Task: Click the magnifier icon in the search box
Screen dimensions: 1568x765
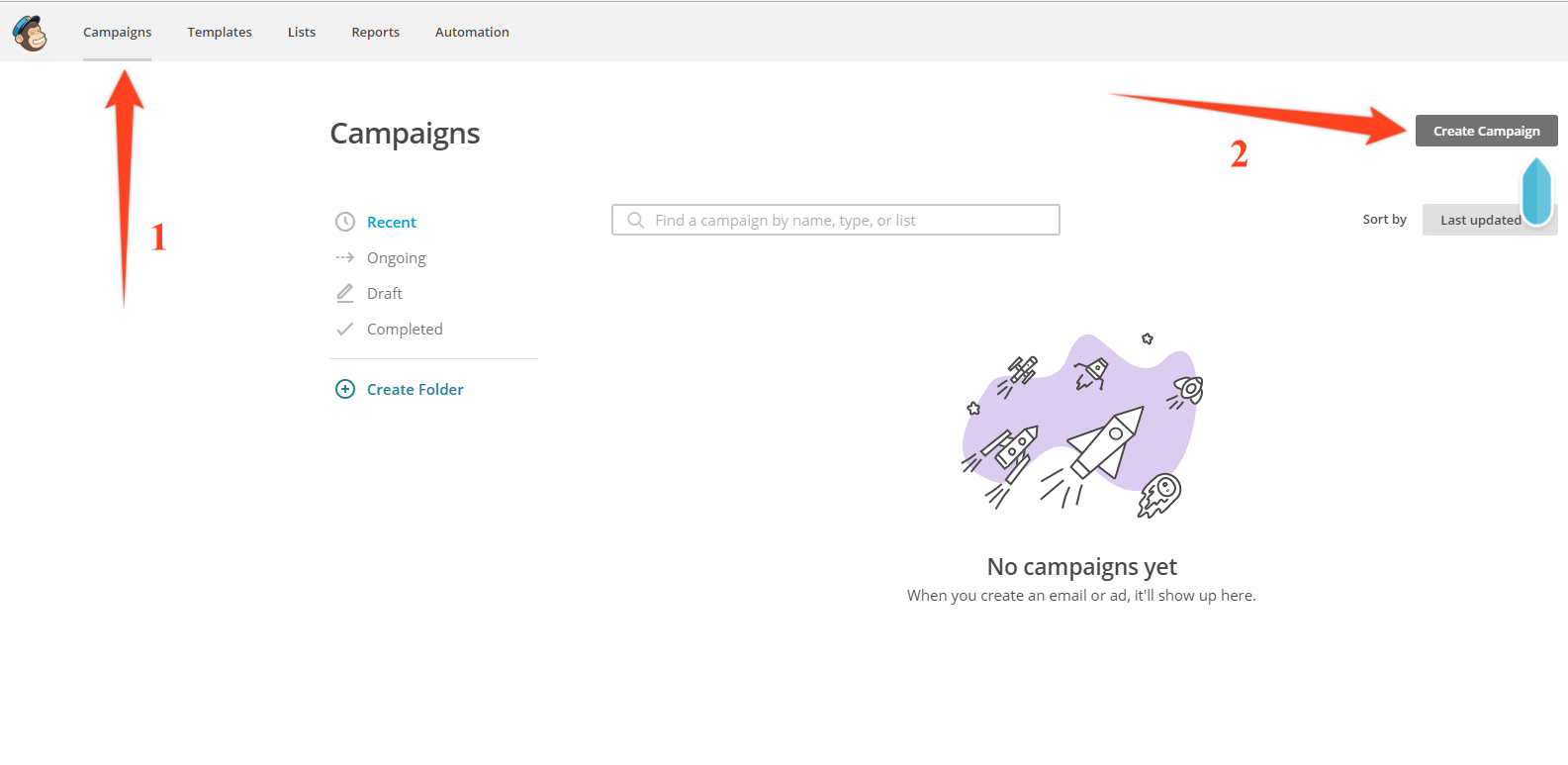Action: coord(636,220)
